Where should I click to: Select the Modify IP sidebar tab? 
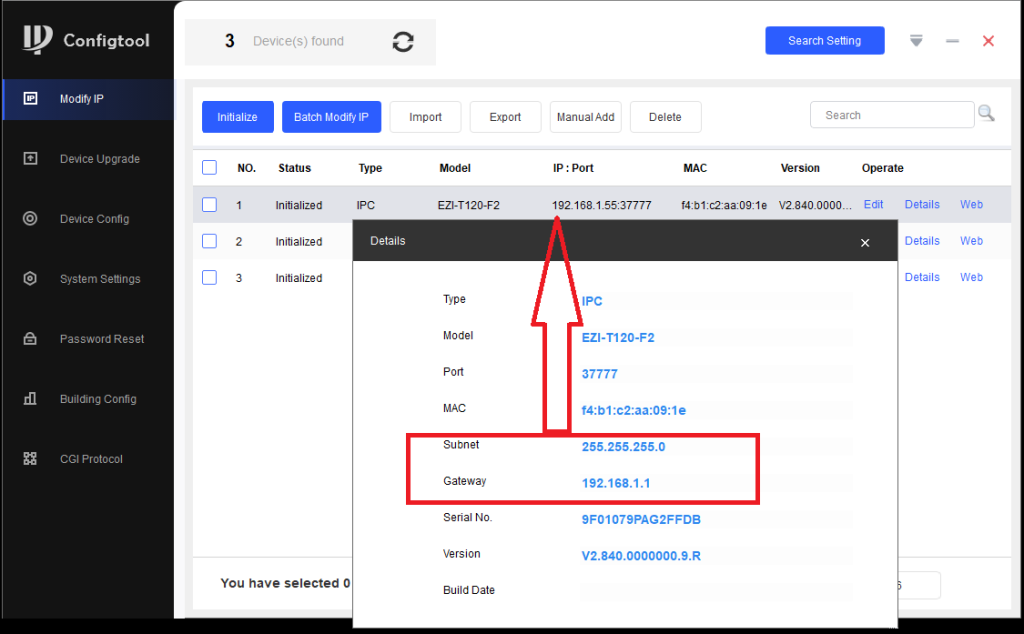click(x=81, y=99)
